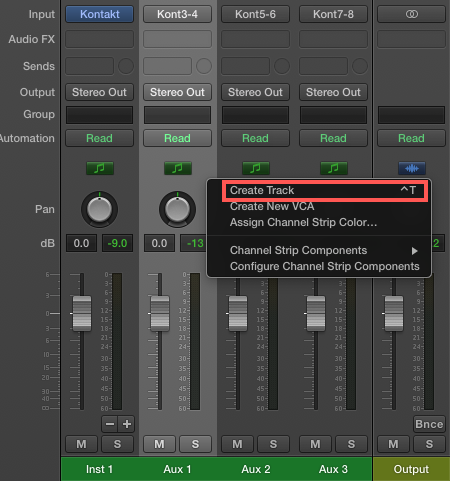
Task: Click the Audio FX slot on Aux 1
Action: tap(178, 39)
